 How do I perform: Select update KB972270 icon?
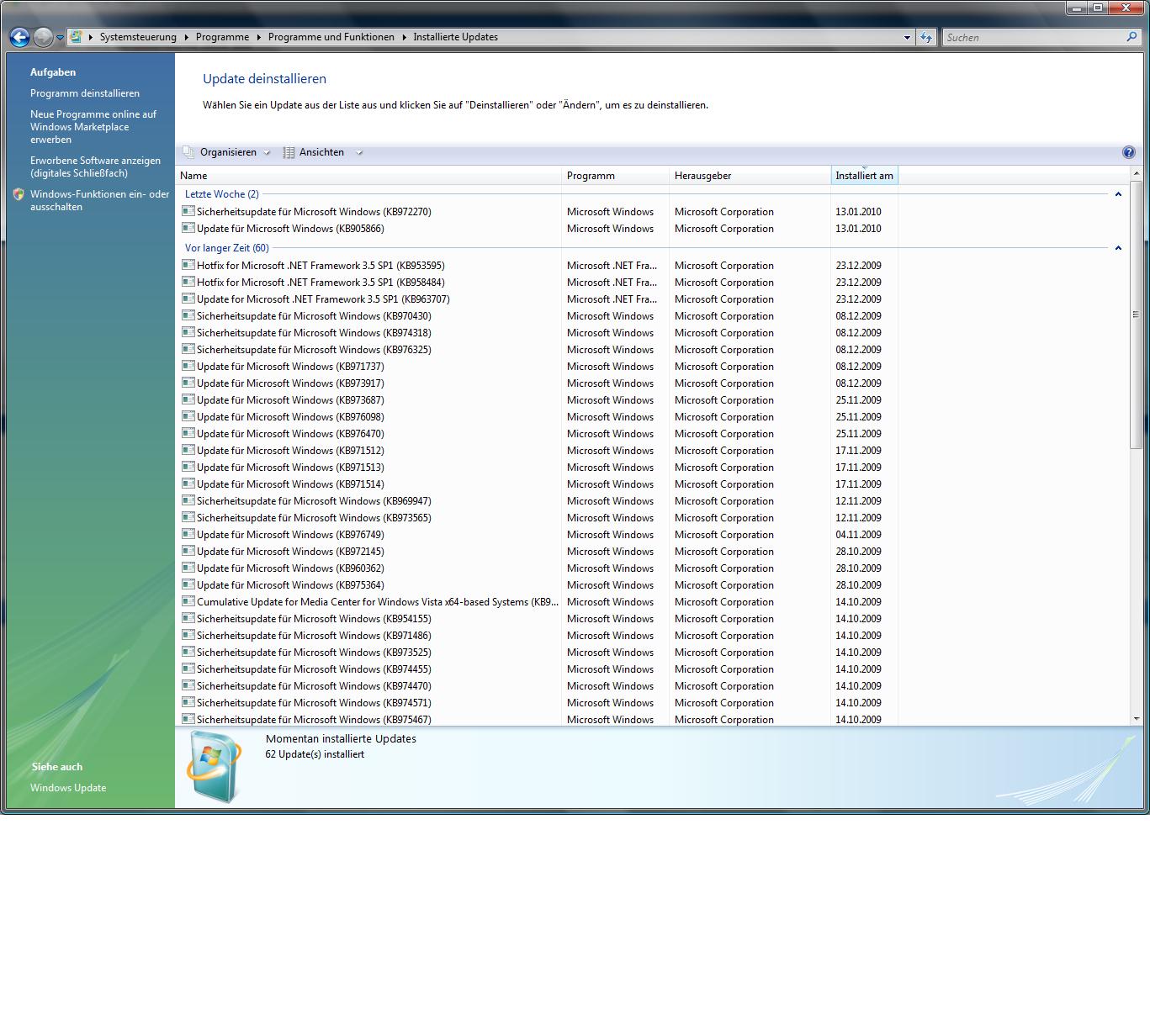coord(188,211)
